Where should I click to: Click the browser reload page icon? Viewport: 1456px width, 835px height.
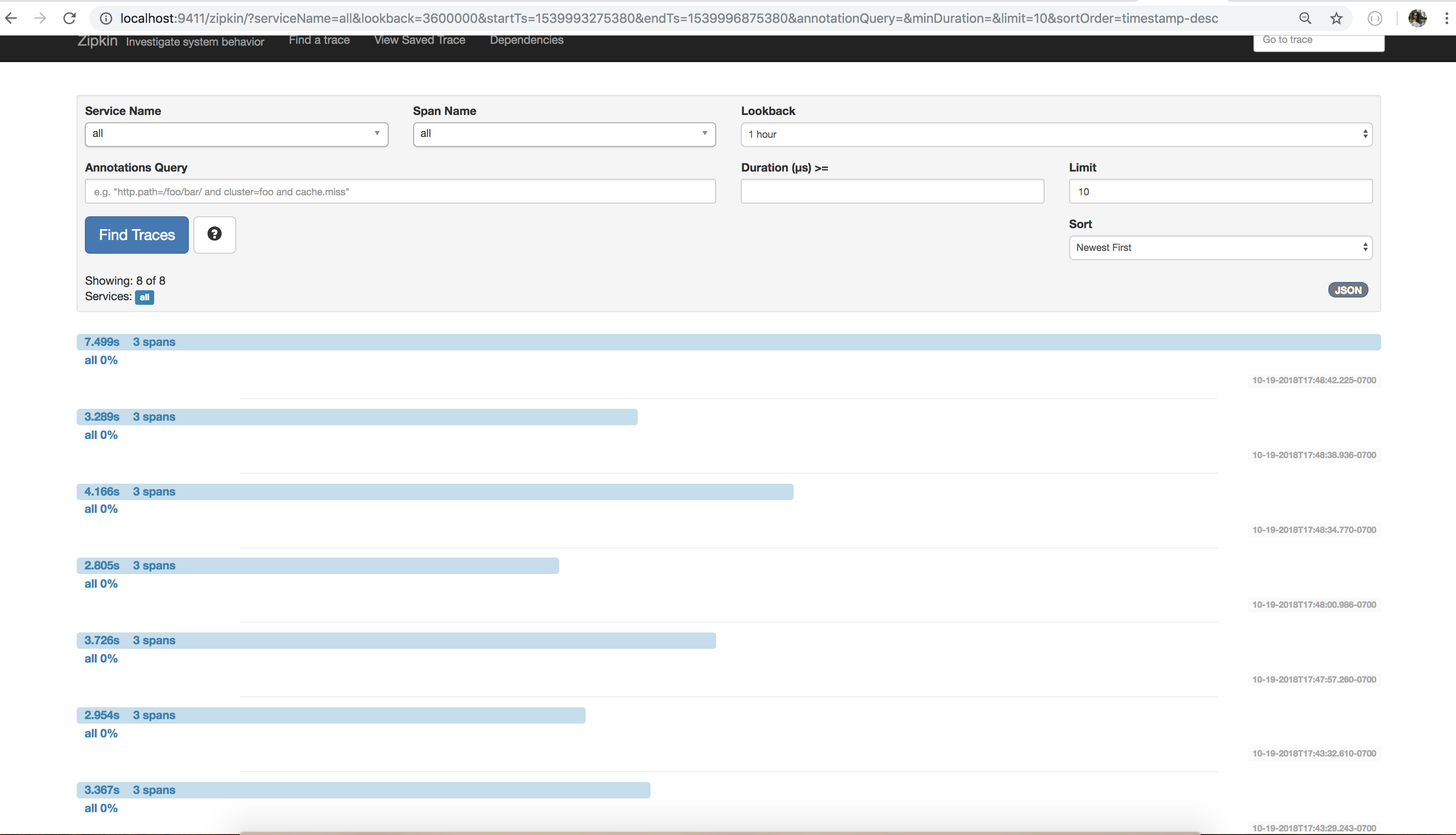pos(69,18)
